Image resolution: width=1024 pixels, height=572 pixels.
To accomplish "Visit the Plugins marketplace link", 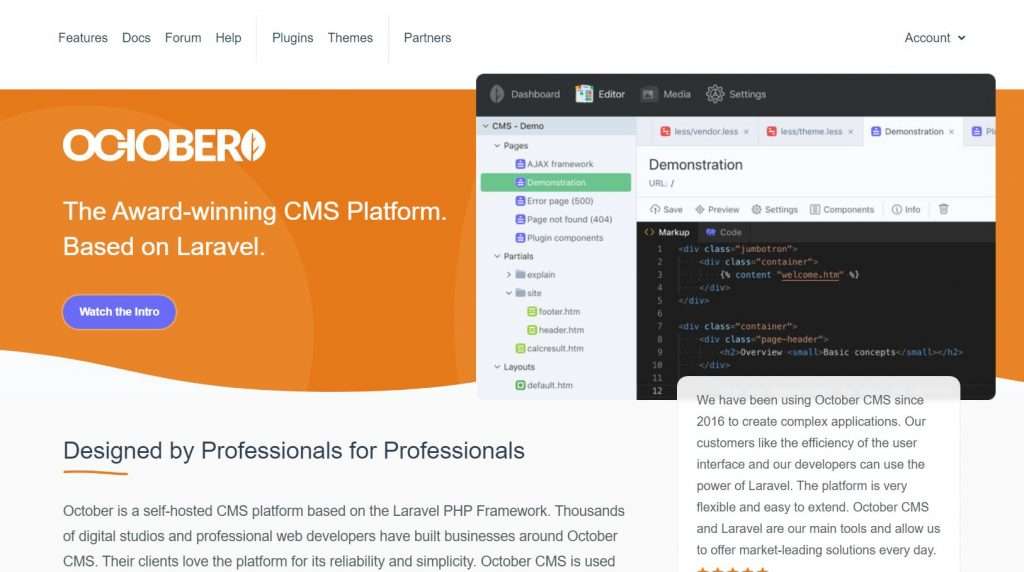I will coord(293,38).
